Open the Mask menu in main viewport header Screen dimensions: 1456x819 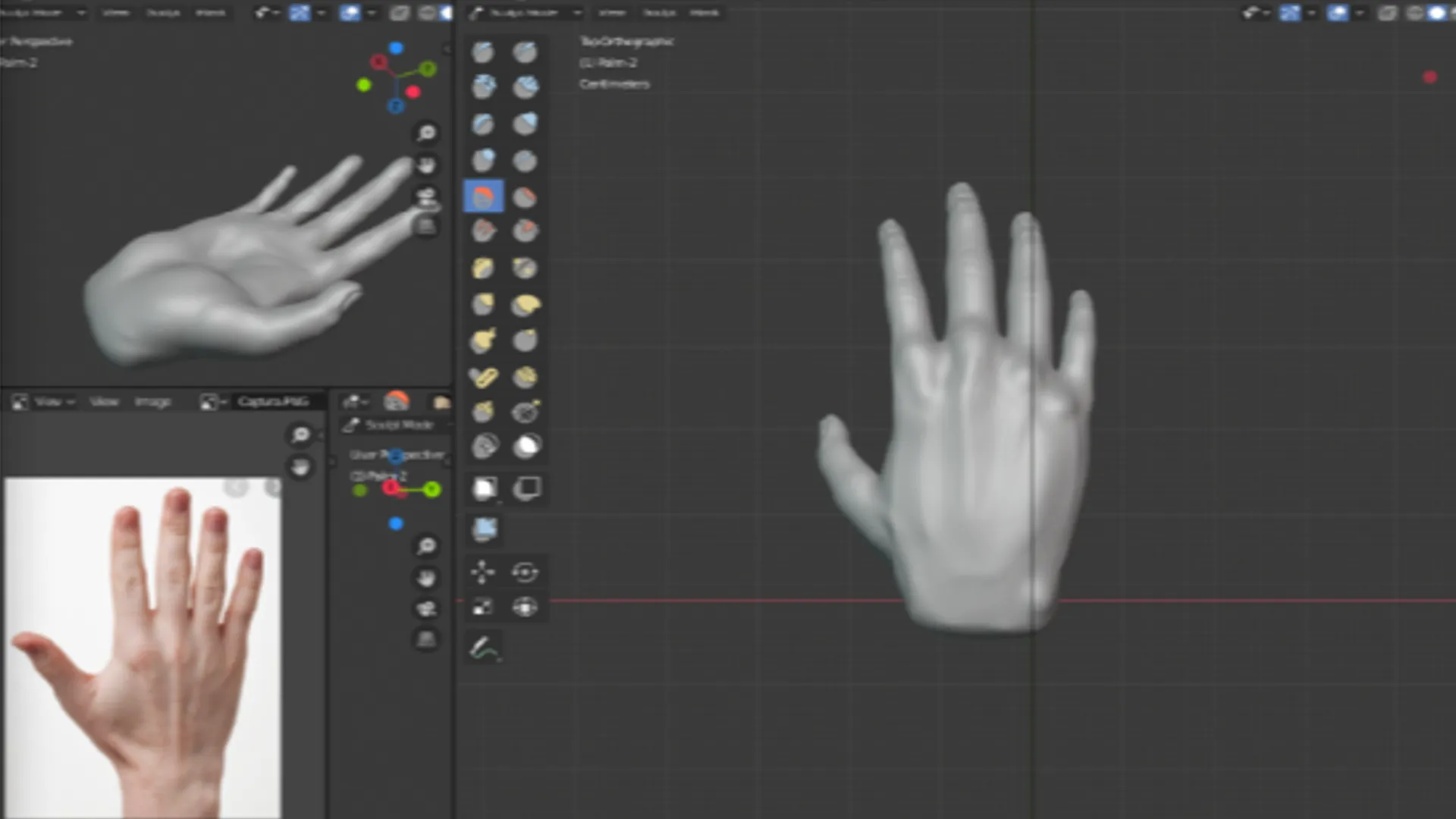coord(704,13)
